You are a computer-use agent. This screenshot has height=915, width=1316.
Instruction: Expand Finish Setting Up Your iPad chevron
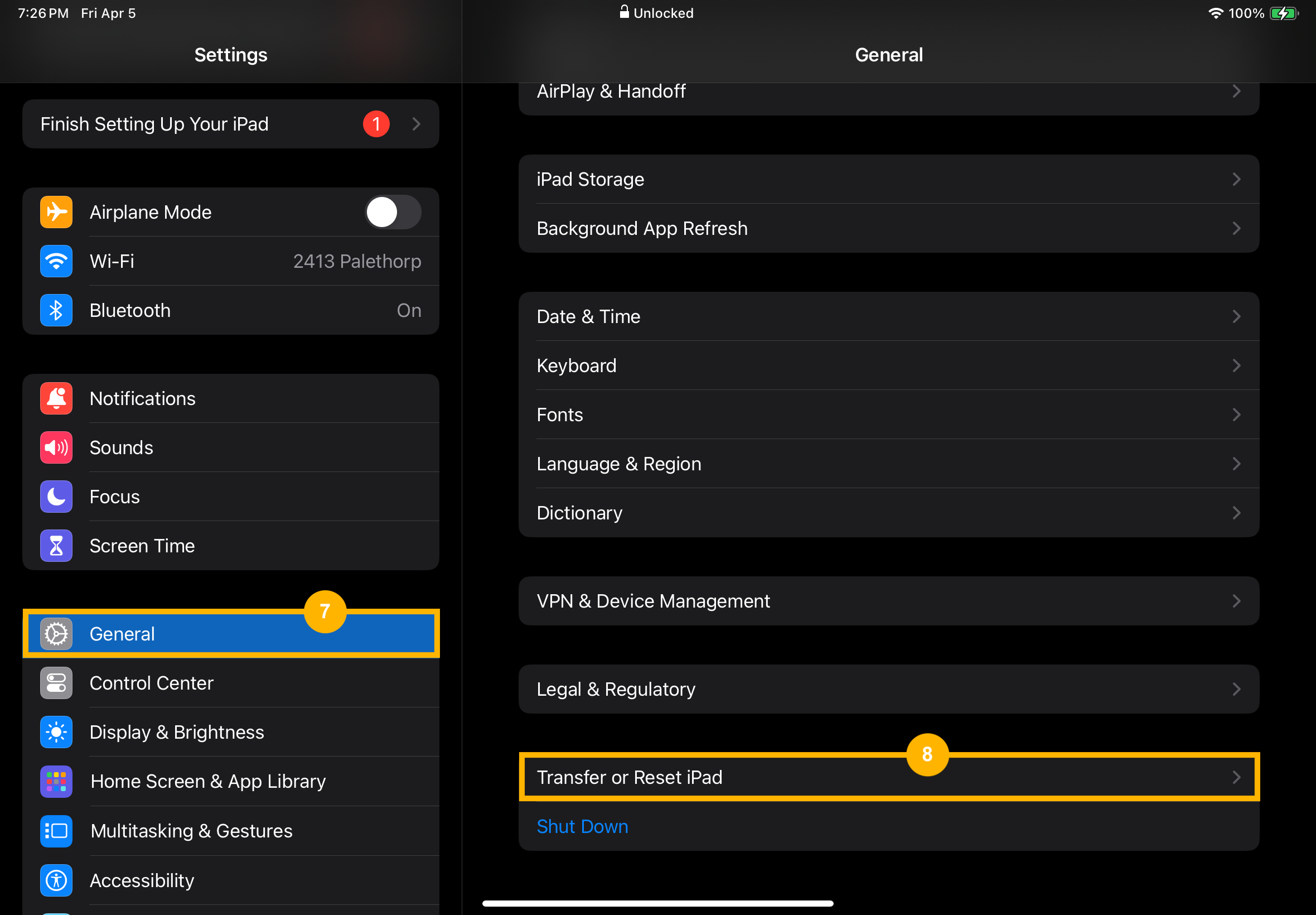point(417,124)
